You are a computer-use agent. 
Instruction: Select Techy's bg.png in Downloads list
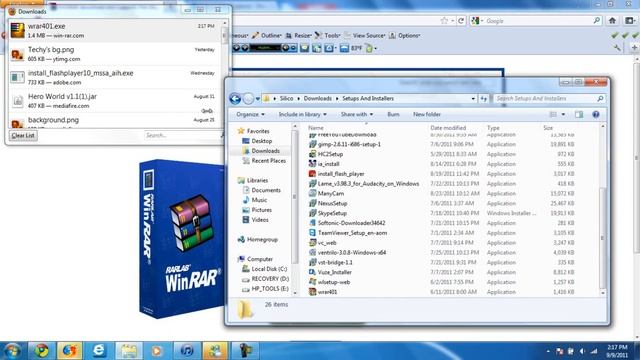tap(115, 54)
